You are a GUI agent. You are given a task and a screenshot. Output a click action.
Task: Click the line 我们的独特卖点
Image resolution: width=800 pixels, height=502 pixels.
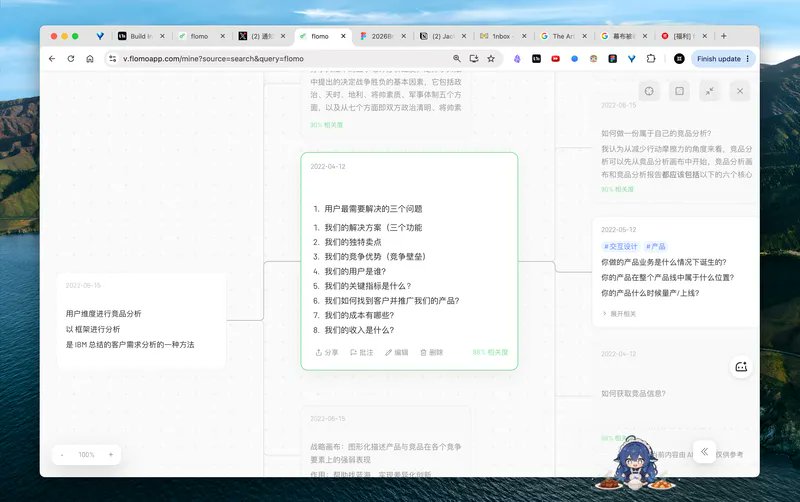point(353,242)
